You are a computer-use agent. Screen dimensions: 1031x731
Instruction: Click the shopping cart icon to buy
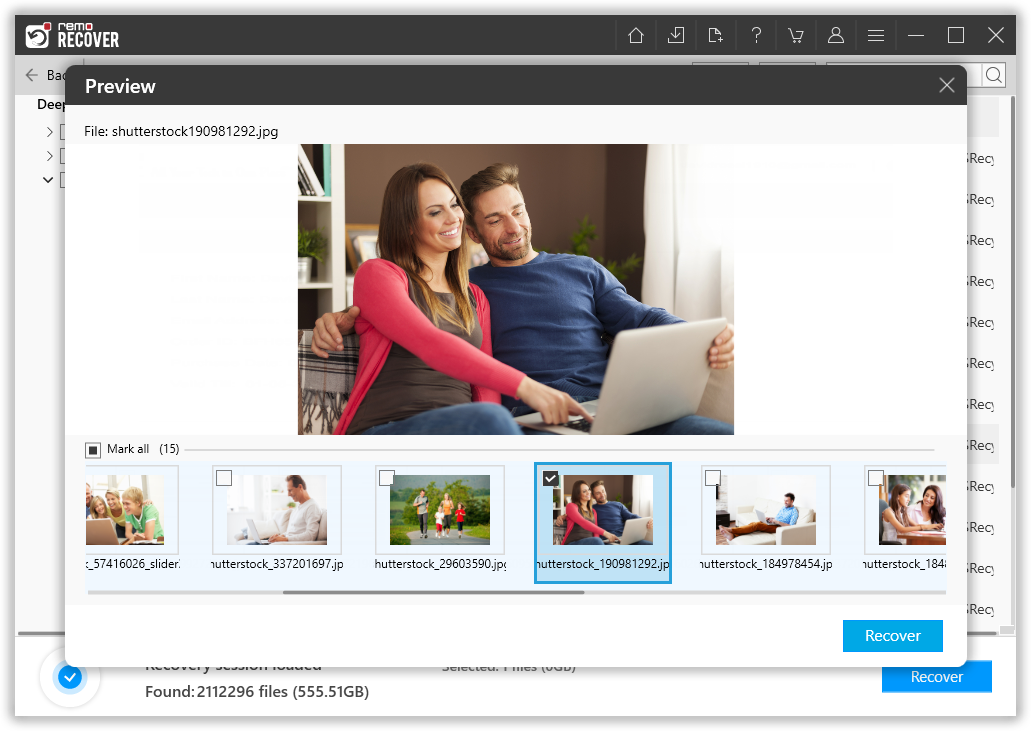coord(796,34)
